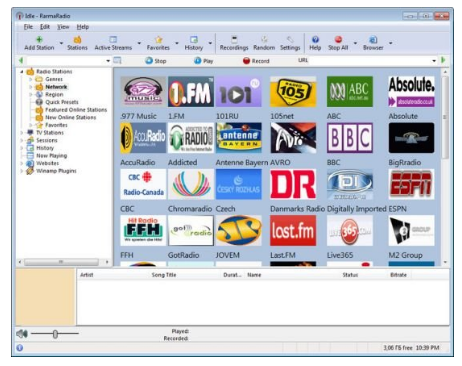Click the small window icon beside the combo box
462x366 pixels.
click(x=117, y=60)
